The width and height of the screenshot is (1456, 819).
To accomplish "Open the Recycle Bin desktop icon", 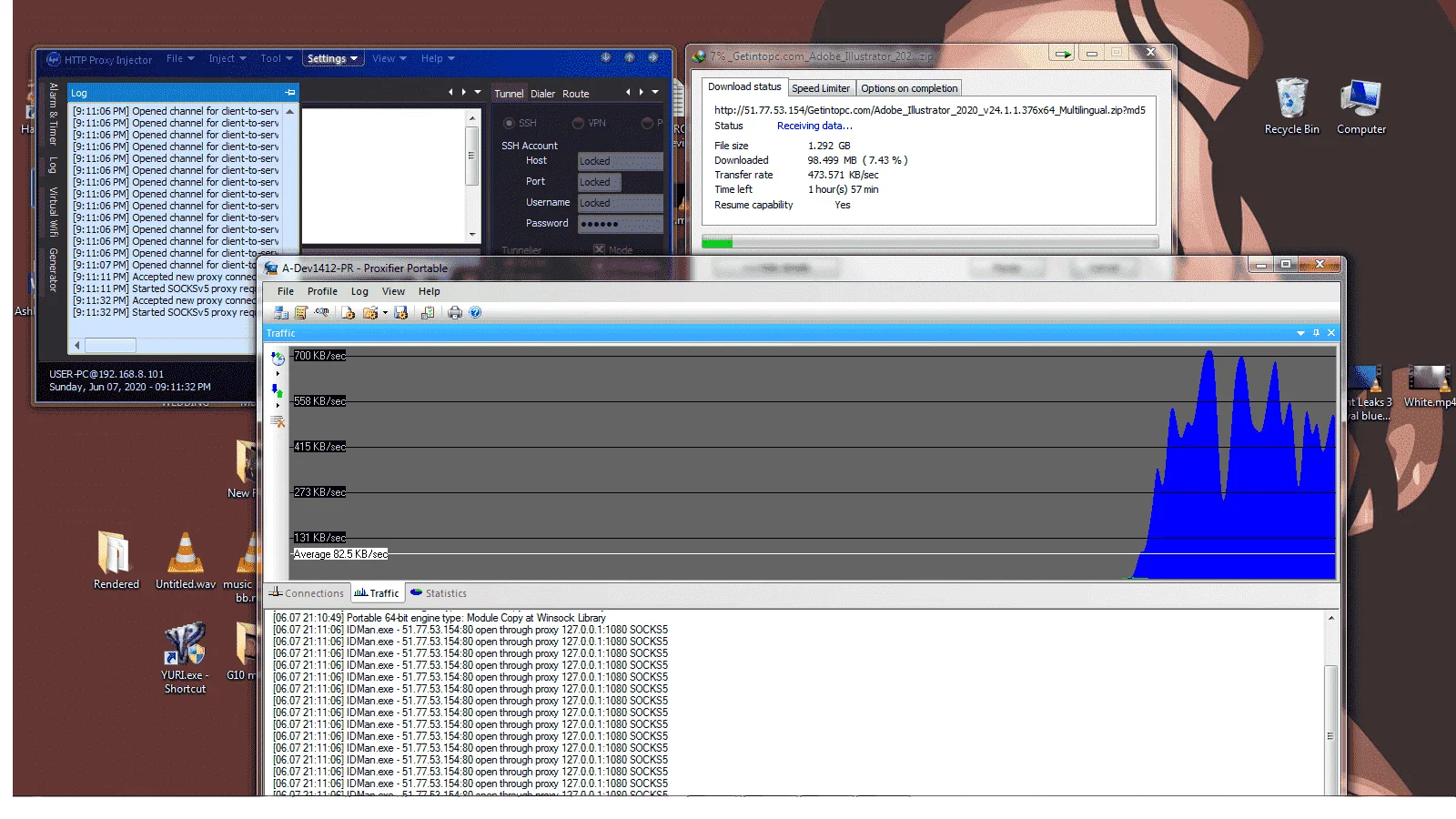I will [1291, 106].
